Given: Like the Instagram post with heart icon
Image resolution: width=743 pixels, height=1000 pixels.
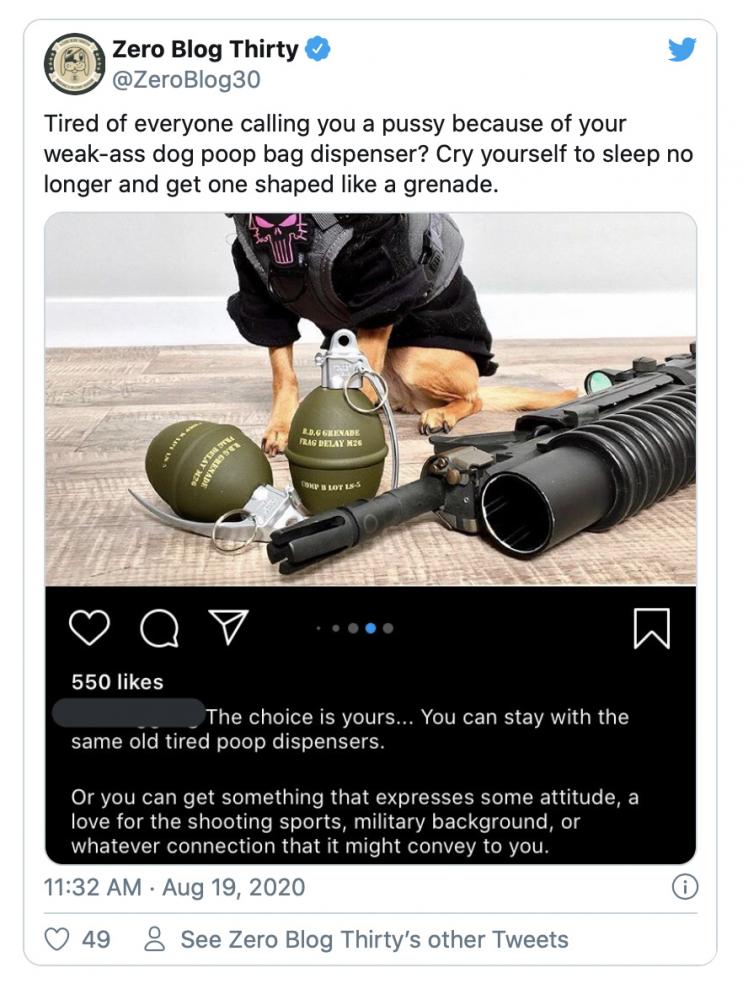Looking at the screenshot, I should click(89, 628).
